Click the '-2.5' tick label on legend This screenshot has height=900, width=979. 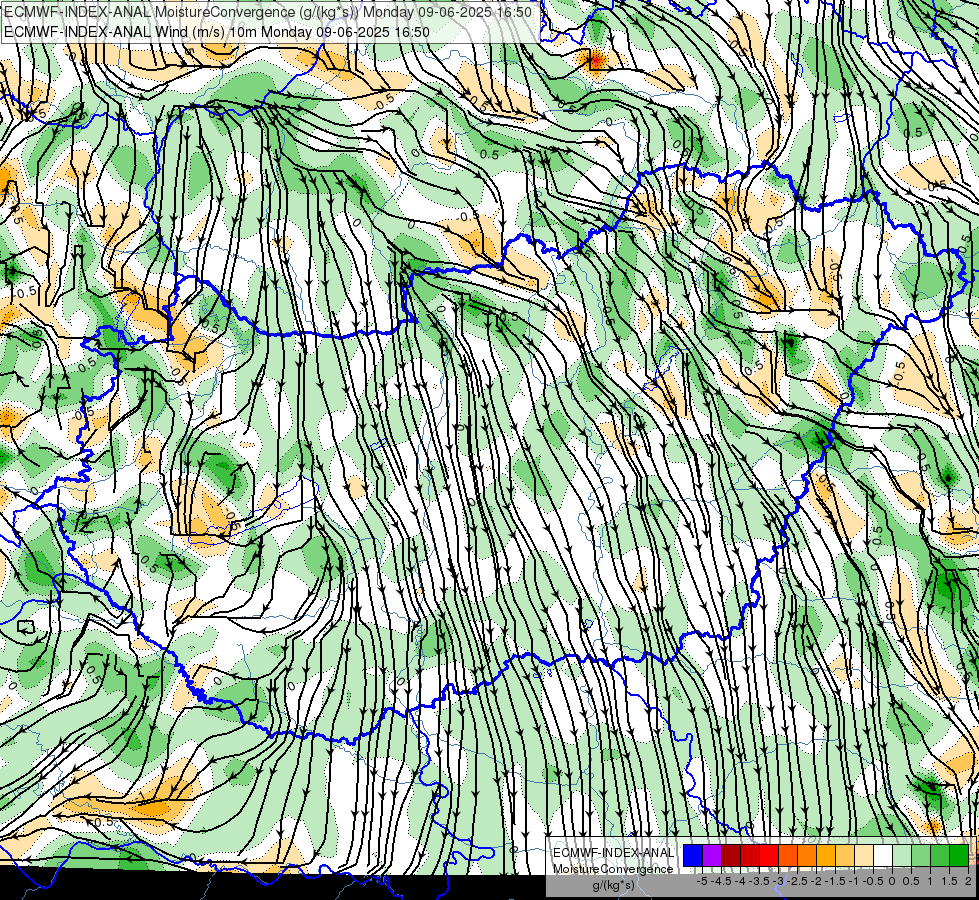(797, 881)
